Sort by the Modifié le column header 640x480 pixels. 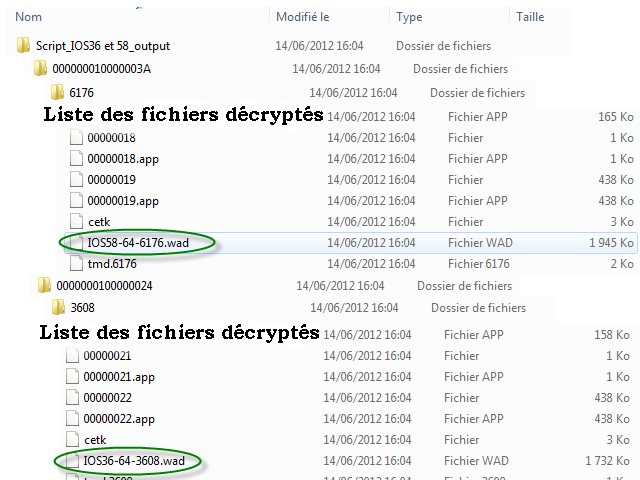(x=302, y=17)
